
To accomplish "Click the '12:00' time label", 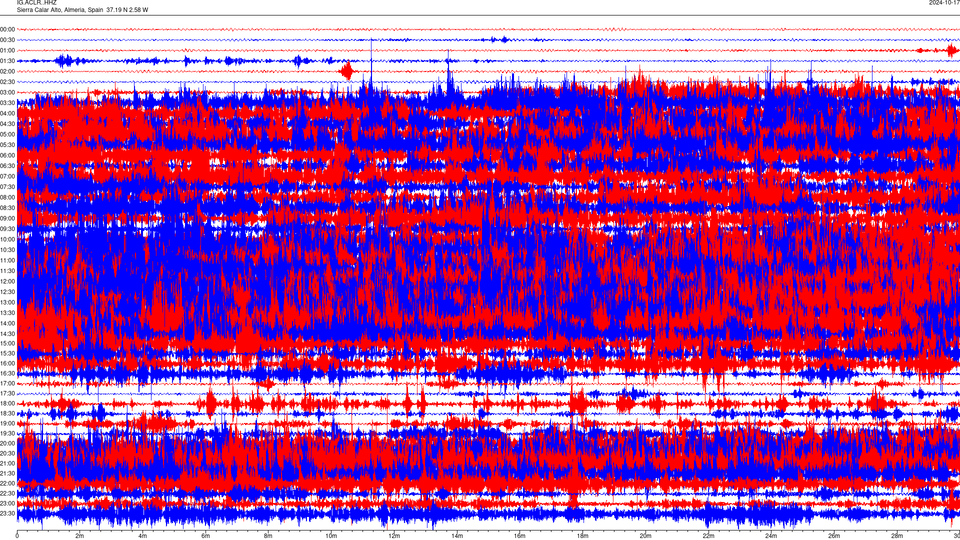I will 8,281.
